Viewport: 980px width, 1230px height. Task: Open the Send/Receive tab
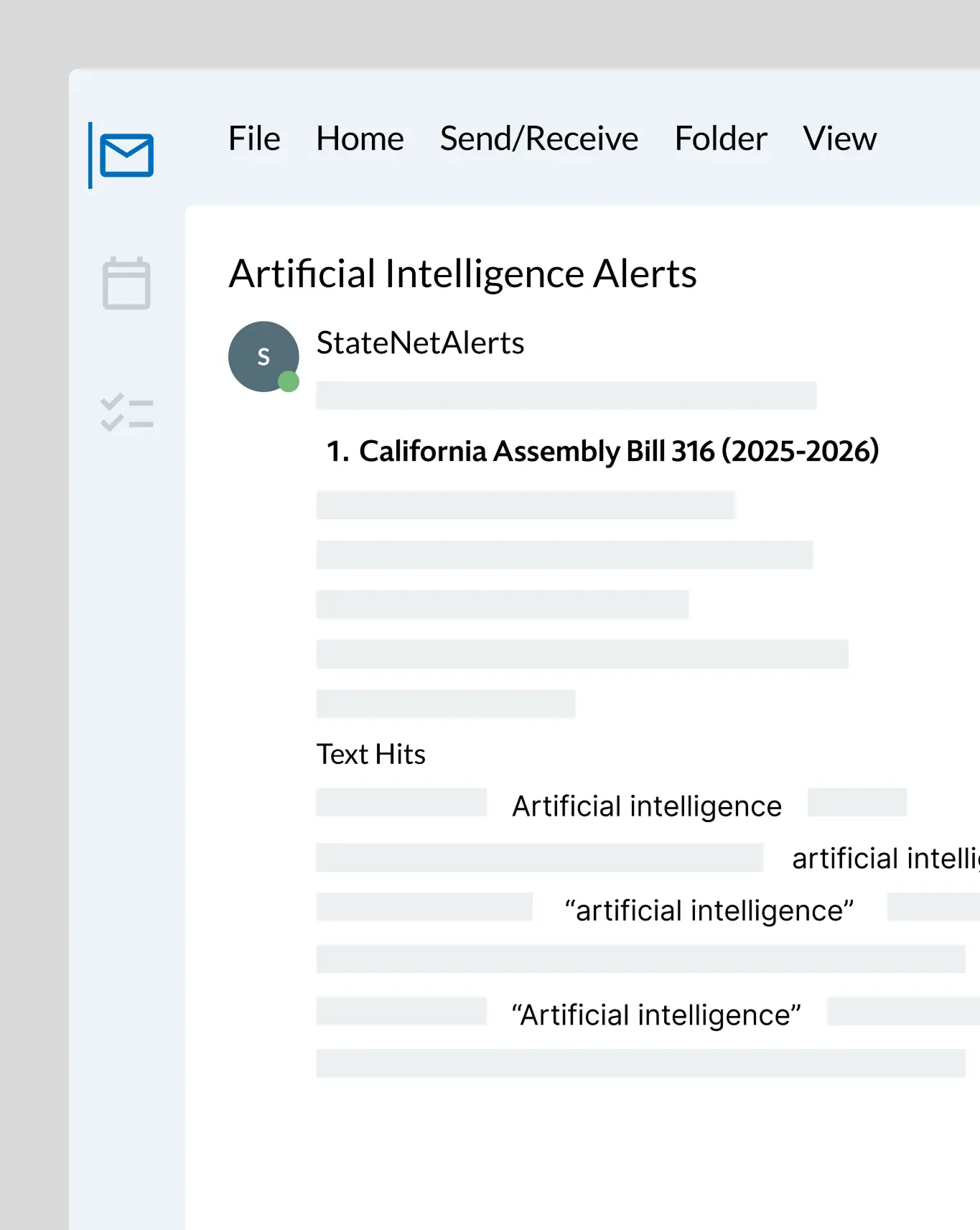(538, 139)
